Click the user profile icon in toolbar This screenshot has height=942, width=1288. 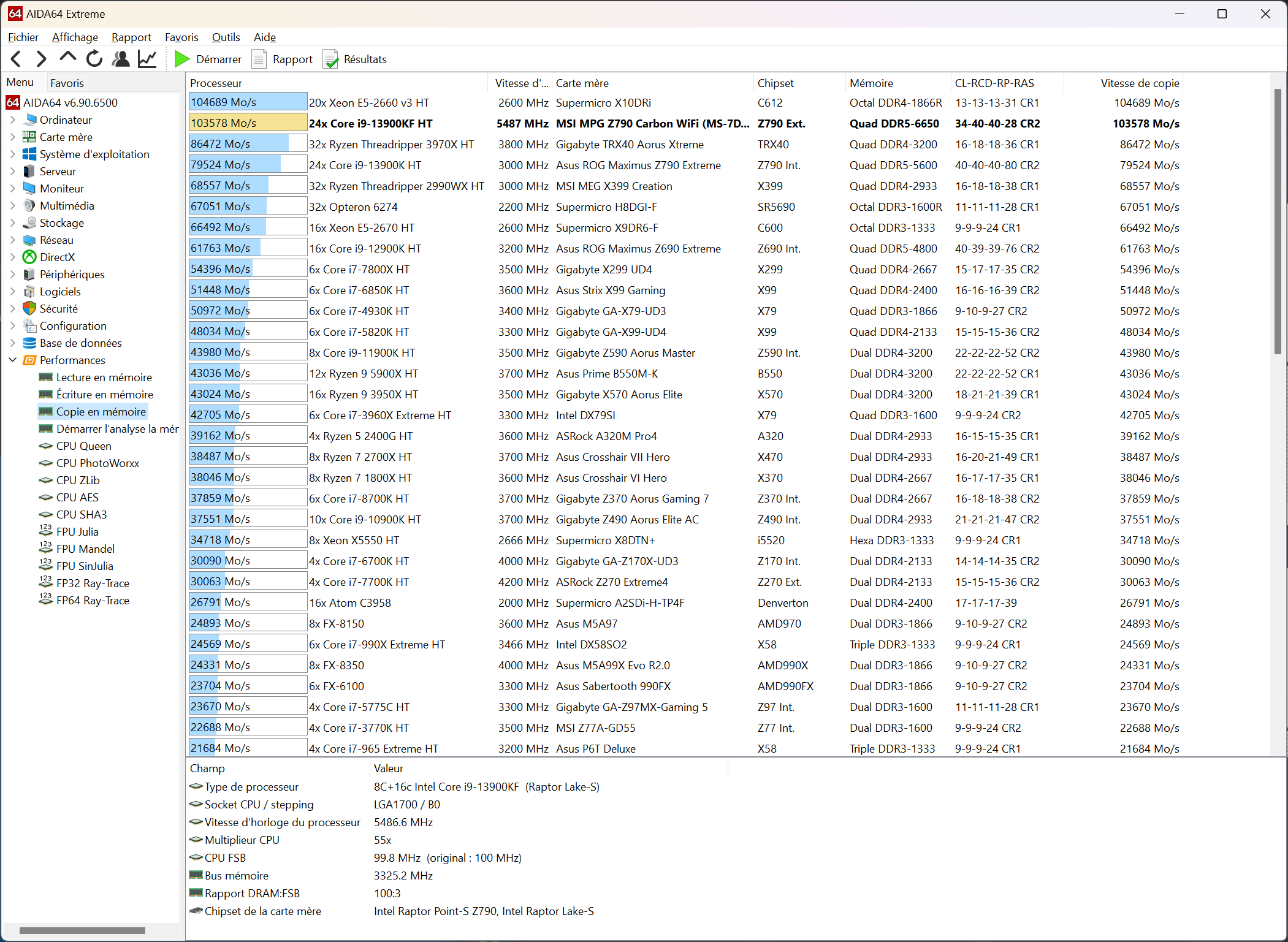point(121,59)
